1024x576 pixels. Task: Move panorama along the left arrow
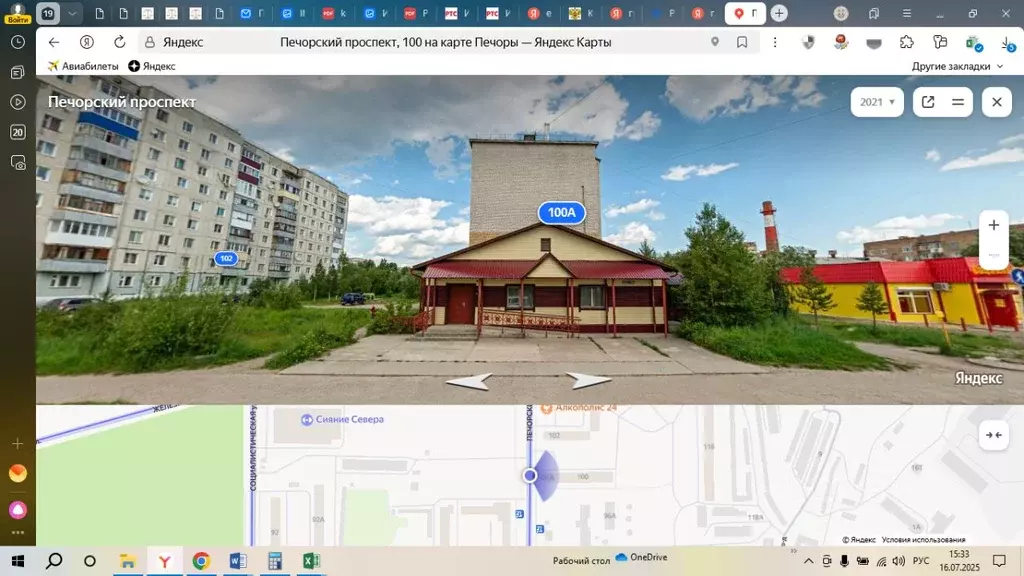coord(469,381)
